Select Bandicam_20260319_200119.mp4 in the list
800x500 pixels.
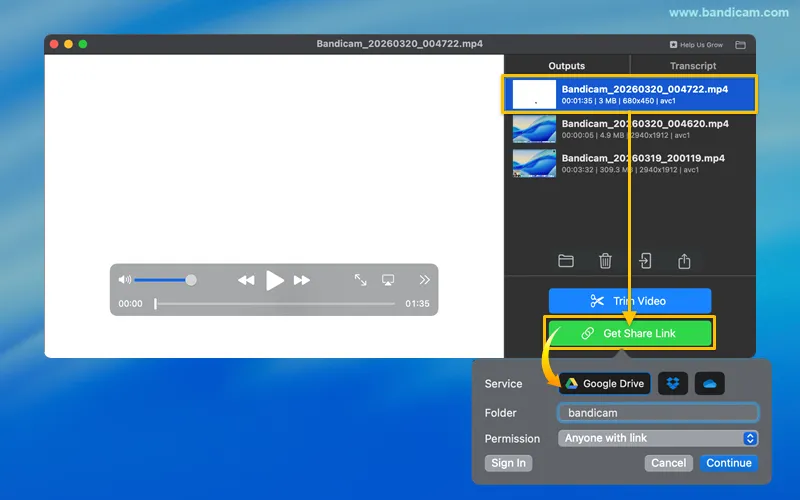pos(630,163)
